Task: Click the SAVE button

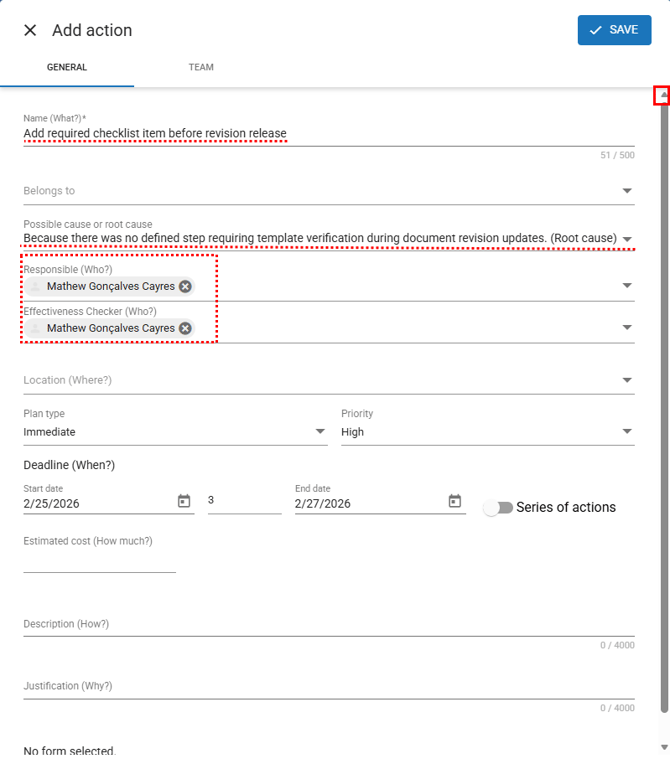Action: [614, 30]
